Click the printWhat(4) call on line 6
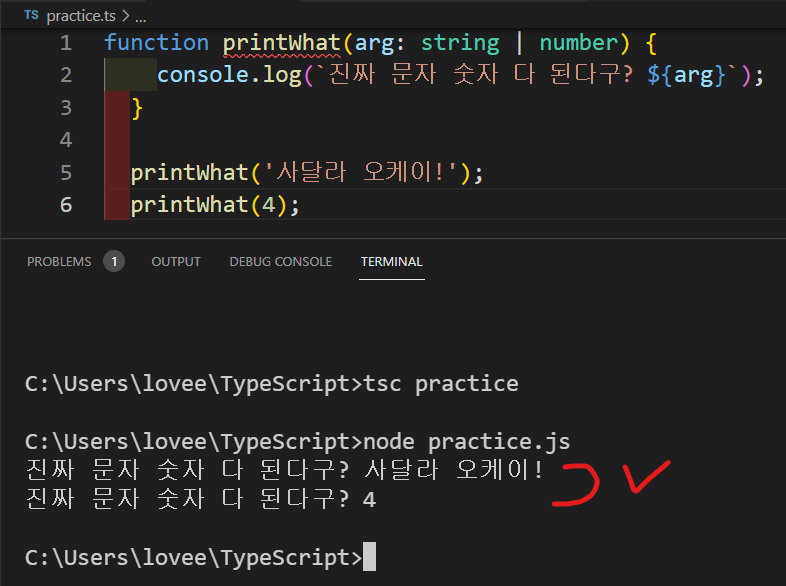 (215, 205)
